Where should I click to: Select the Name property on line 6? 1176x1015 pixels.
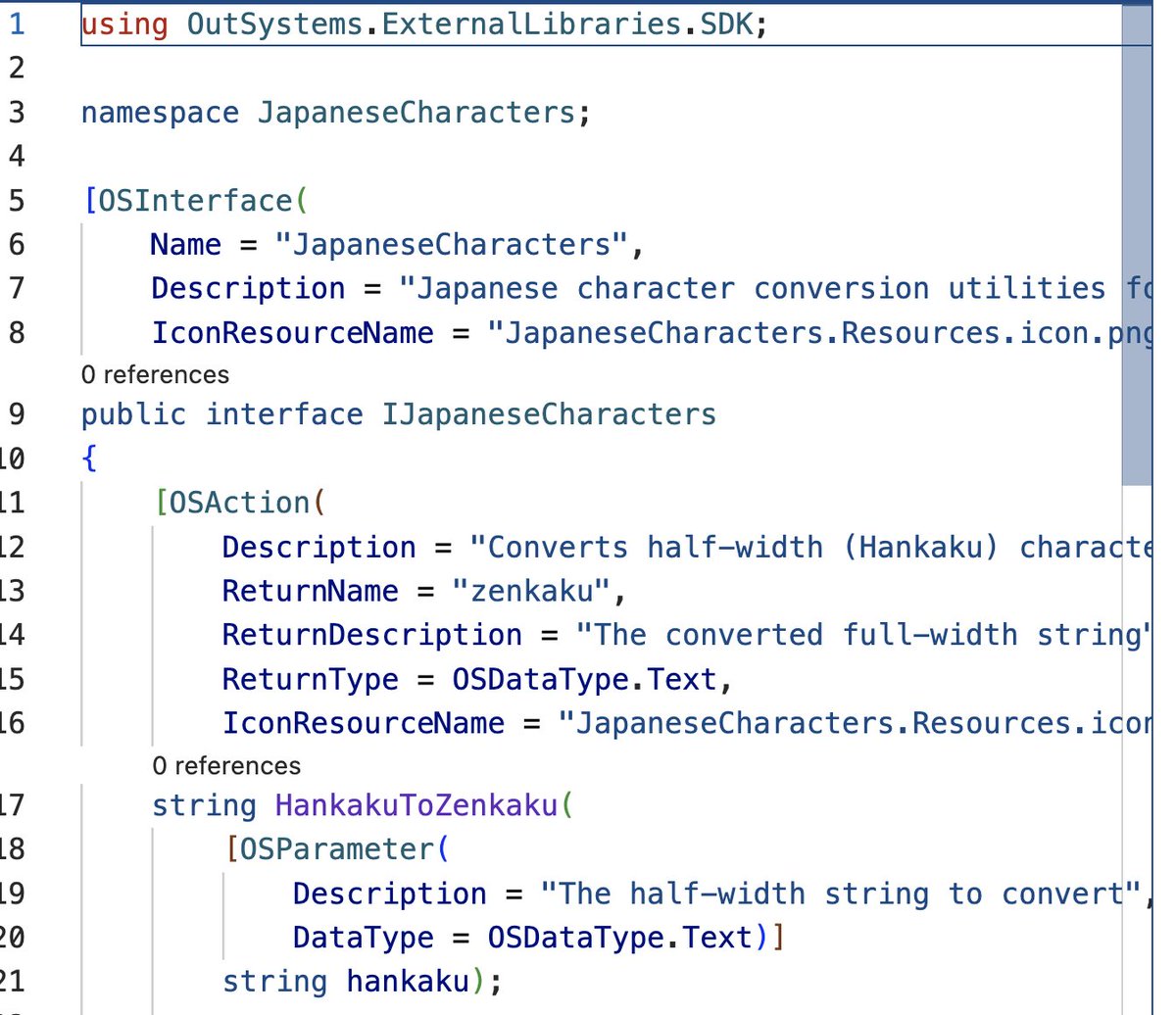pyautogui.click(x=185, y=244)
